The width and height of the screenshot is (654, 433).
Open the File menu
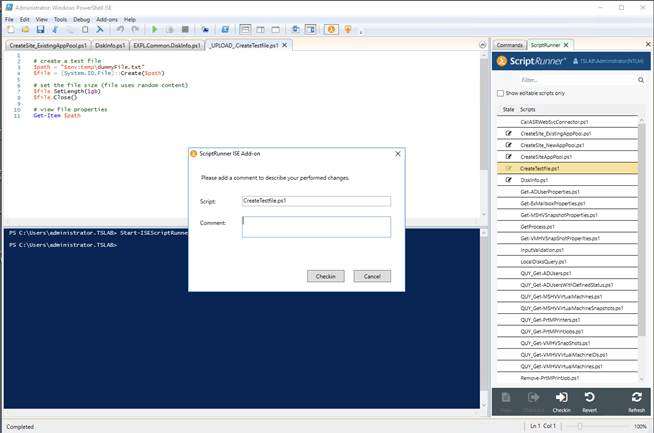(x=9, y=20)
